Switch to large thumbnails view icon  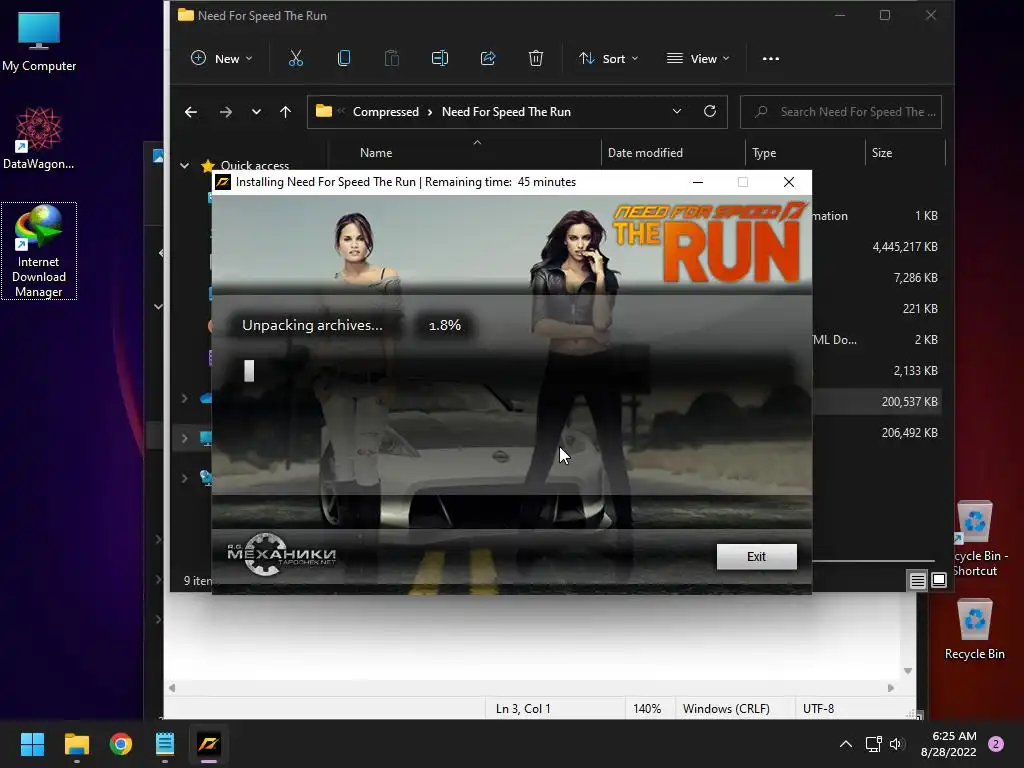(938, 580)
